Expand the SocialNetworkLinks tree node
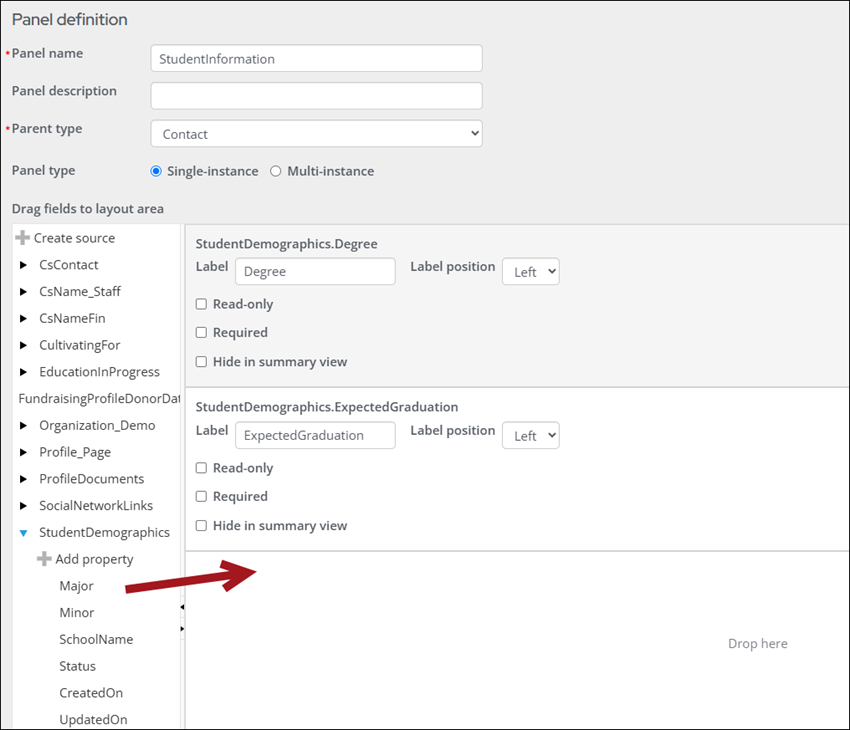The image size is (850, 730). 24,505
